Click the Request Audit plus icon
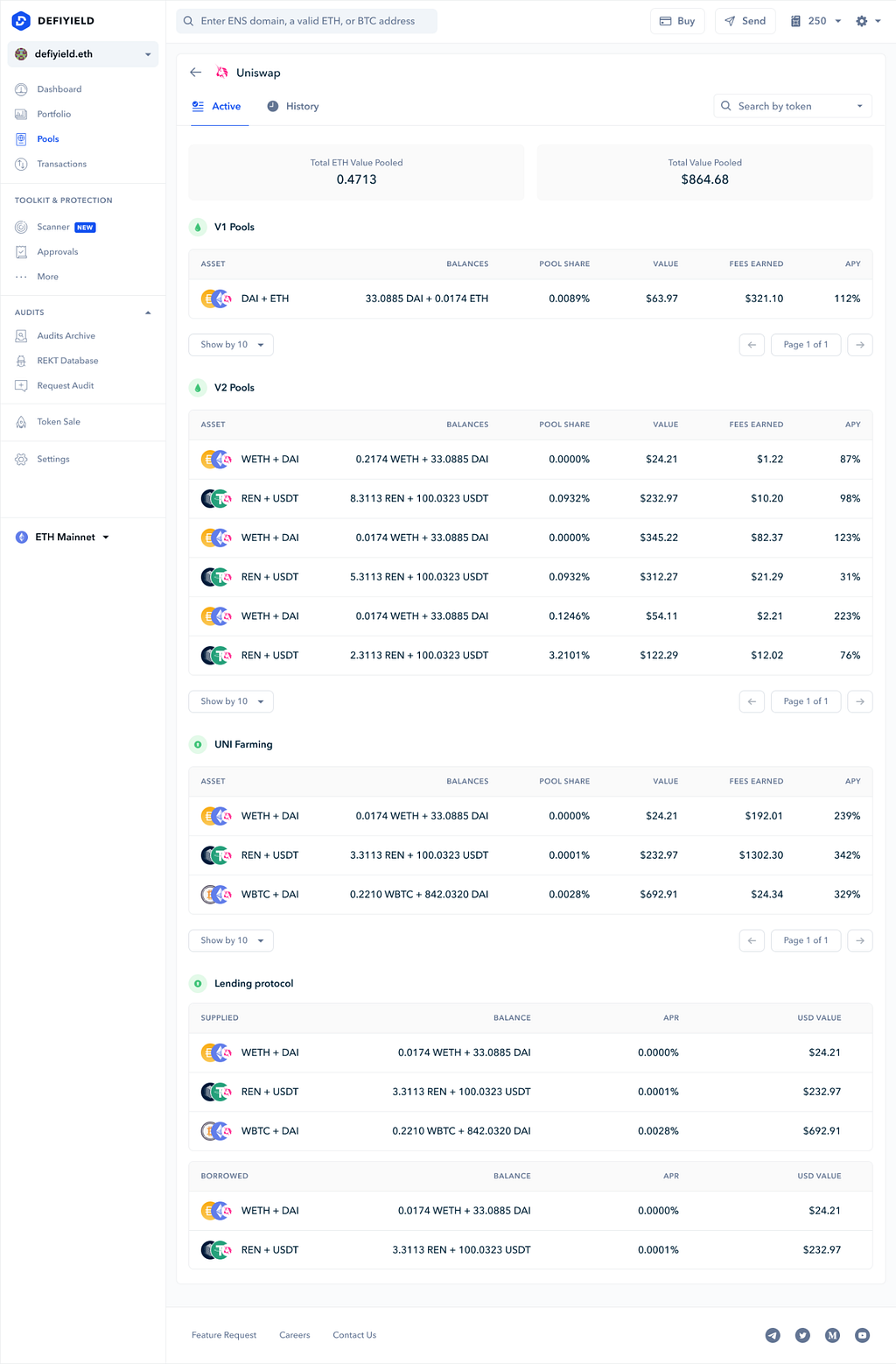This screenshot has width=896, height=1364. point(21,385)
